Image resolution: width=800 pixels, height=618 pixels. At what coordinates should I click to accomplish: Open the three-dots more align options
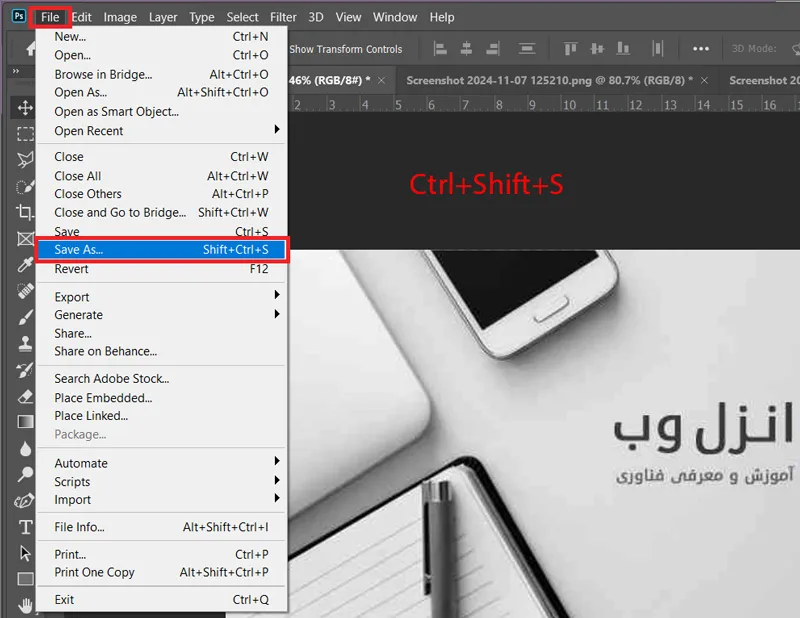click(701, 49)
